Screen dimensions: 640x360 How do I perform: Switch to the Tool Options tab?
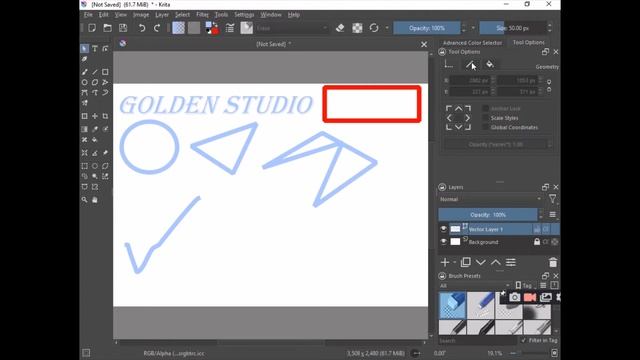pyautogui.click(x=529, y=42)
